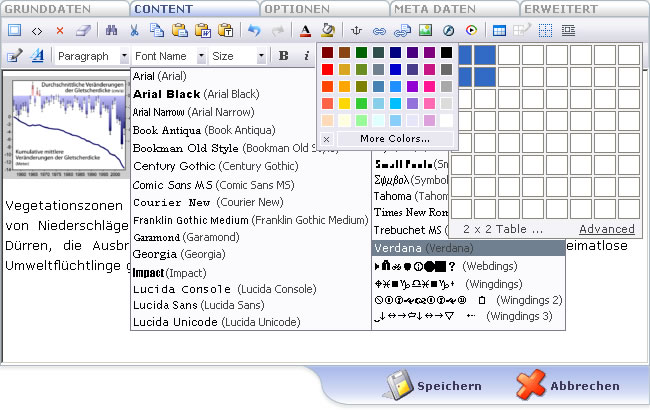Choose 'Book Antiqua' from font list
This screenshot has height=410, width=650.
click(204, 130)
